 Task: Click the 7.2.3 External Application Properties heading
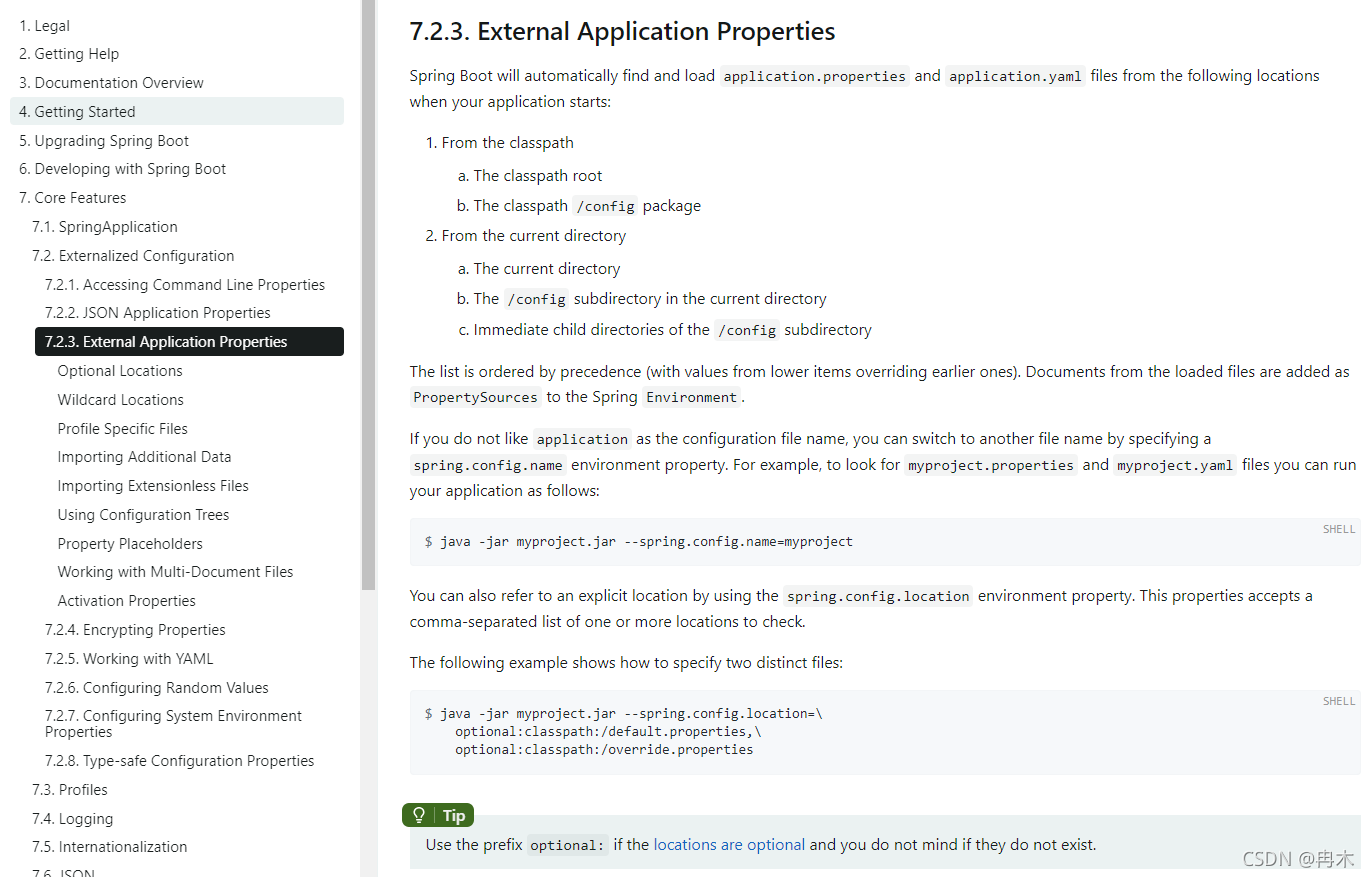[622, 31]
